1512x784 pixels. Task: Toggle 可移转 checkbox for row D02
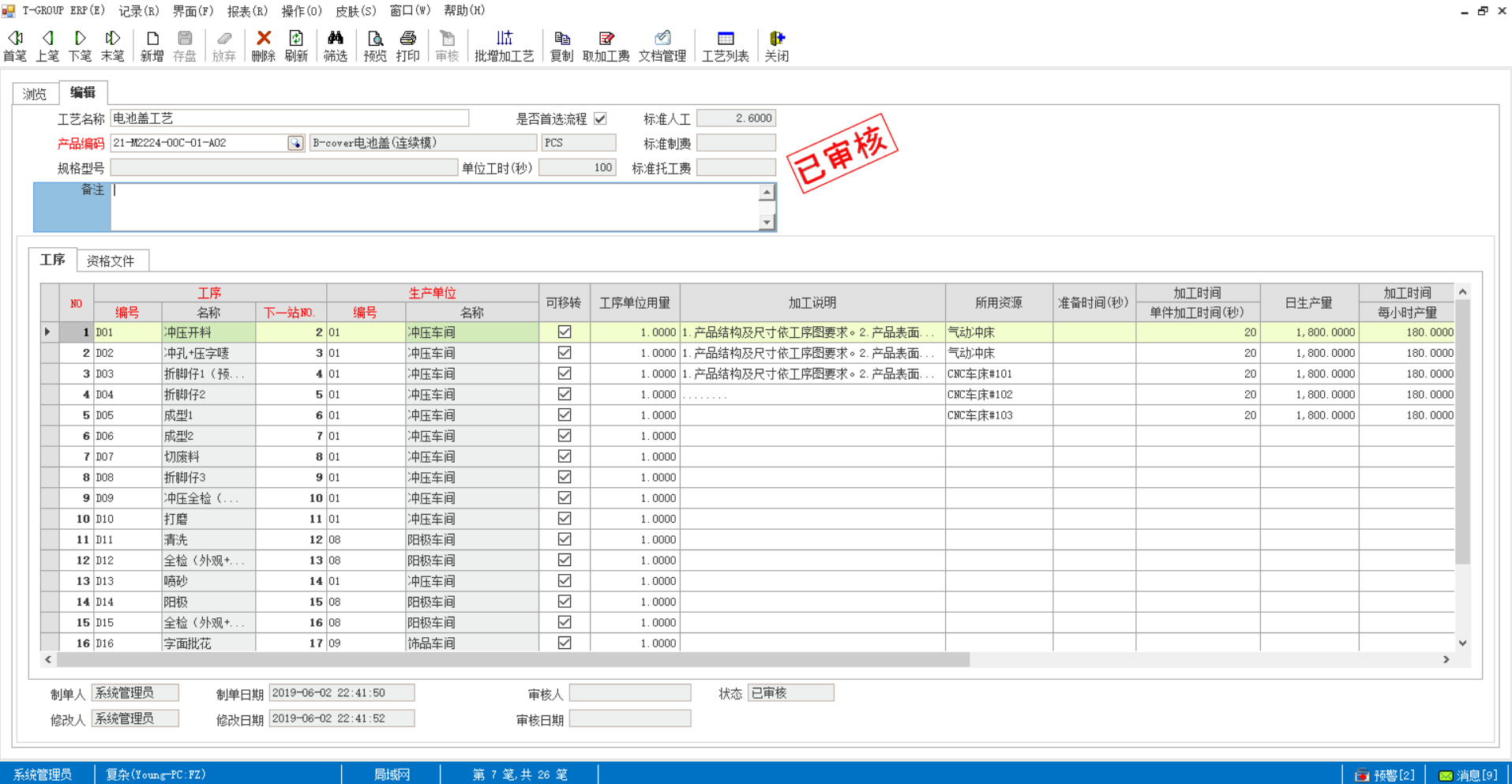(x=565, y=353)
